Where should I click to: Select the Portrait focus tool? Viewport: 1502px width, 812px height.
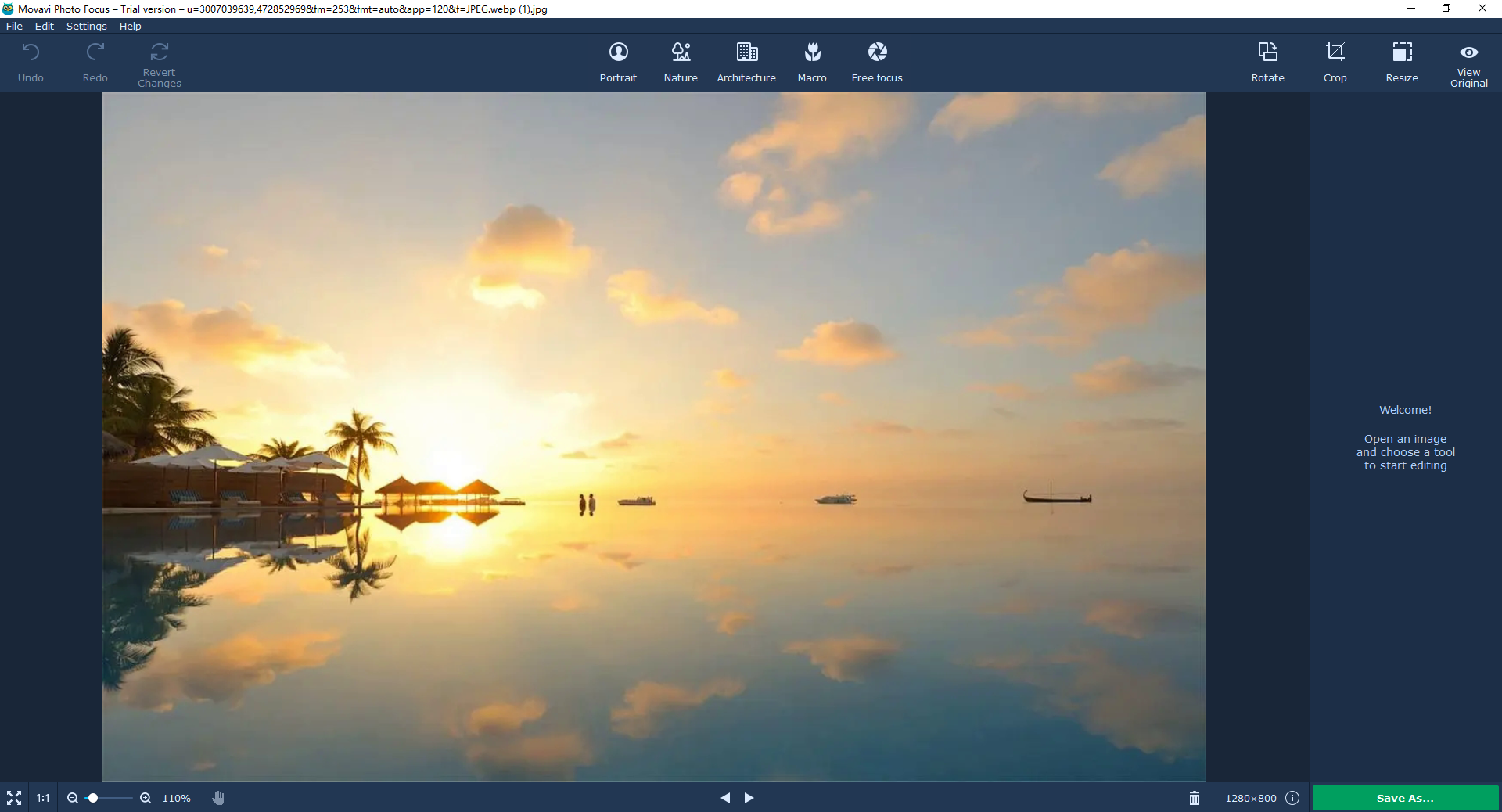618,62
